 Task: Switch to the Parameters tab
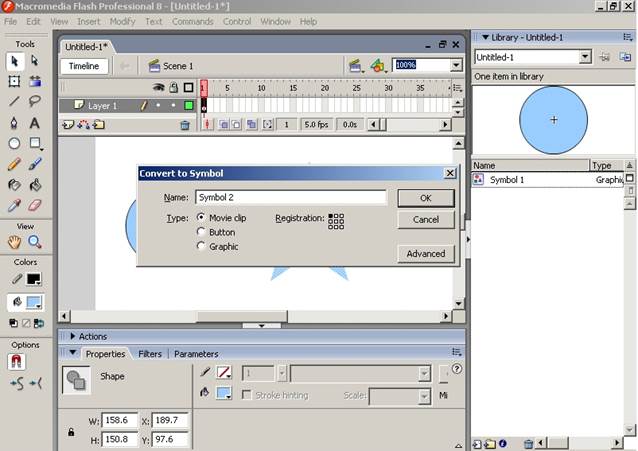pyautogui.click(x=196, y=354)
